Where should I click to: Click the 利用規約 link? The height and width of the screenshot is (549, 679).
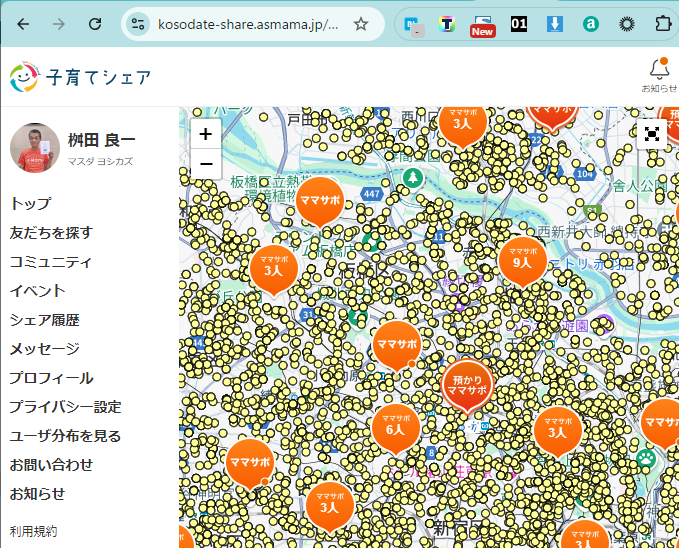[33, 531]
